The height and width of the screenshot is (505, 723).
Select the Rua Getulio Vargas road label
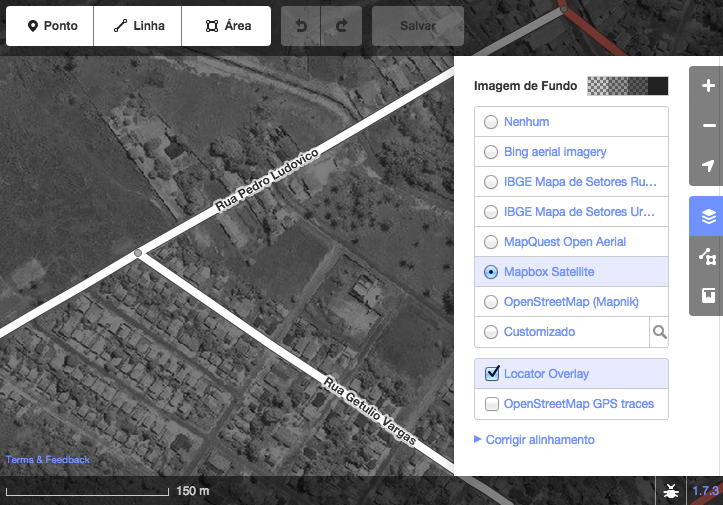pyautogui.click(x=370, y=411)
